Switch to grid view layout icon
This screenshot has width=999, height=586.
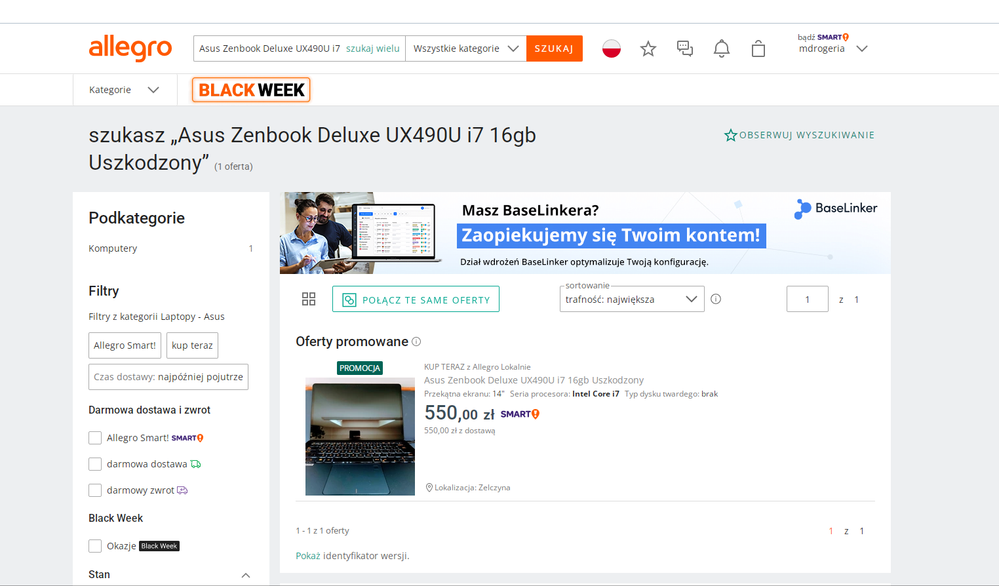pyautogui.click(x=309, y=299)
